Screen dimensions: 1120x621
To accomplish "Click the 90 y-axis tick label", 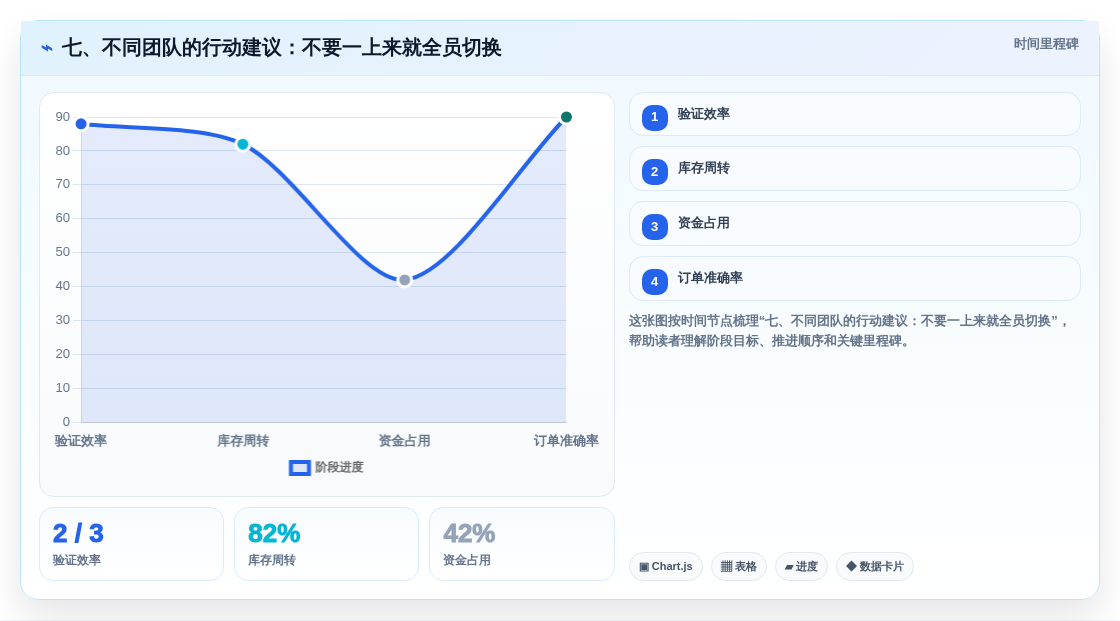I will (63, 117).
